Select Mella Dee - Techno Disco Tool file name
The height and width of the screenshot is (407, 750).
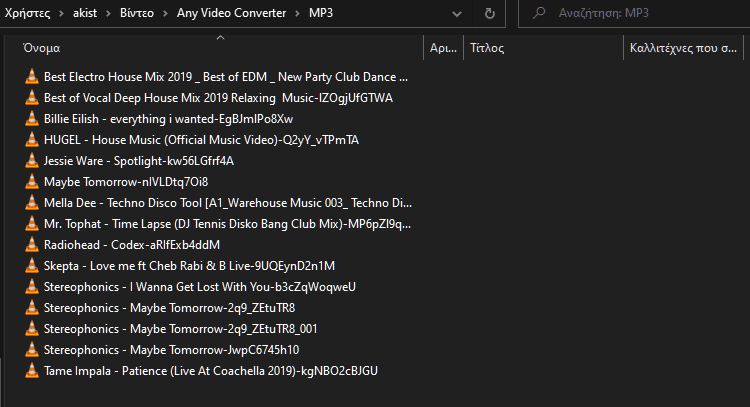tap(228, 203)
